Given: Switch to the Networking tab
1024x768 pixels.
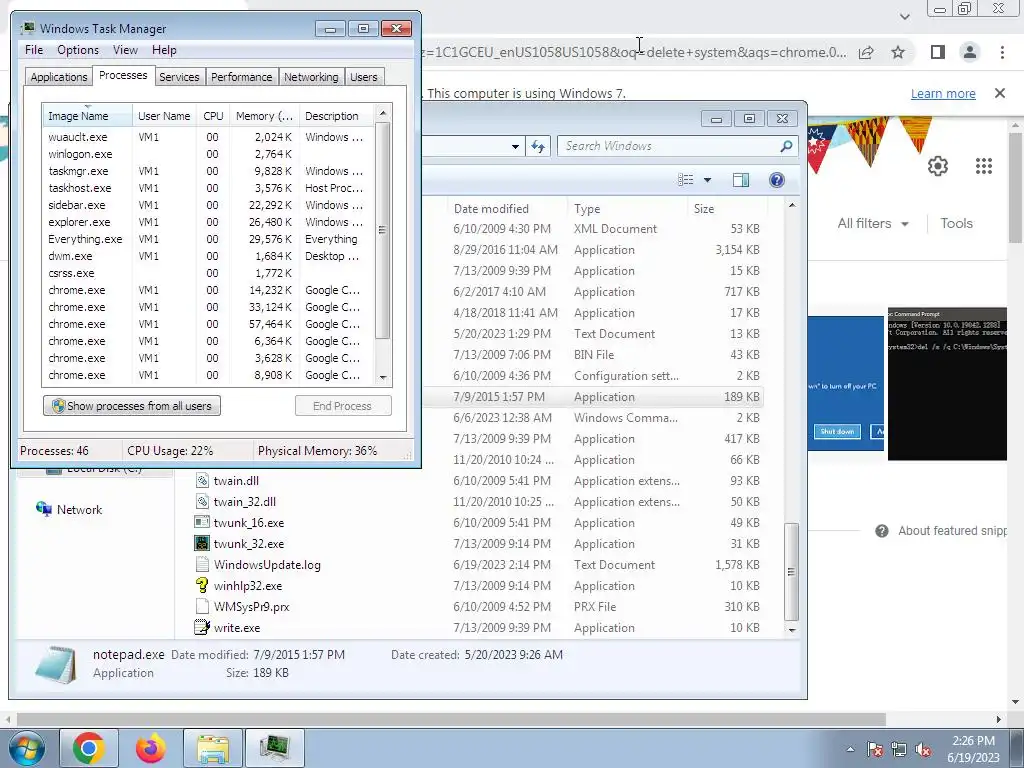Looking at the screenshot, I should [x=311, y=76].
